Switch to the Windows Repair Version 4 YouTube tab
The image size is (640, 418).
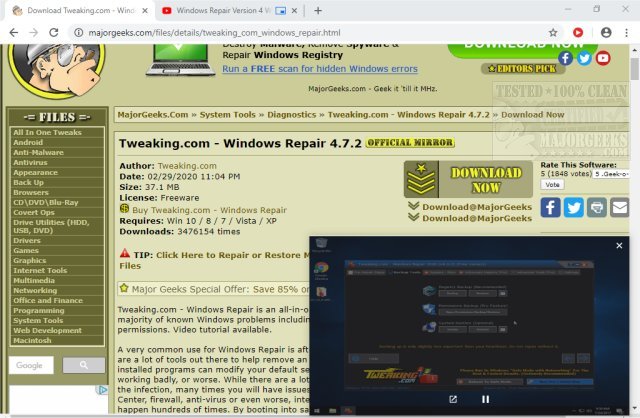click(231, 11)
